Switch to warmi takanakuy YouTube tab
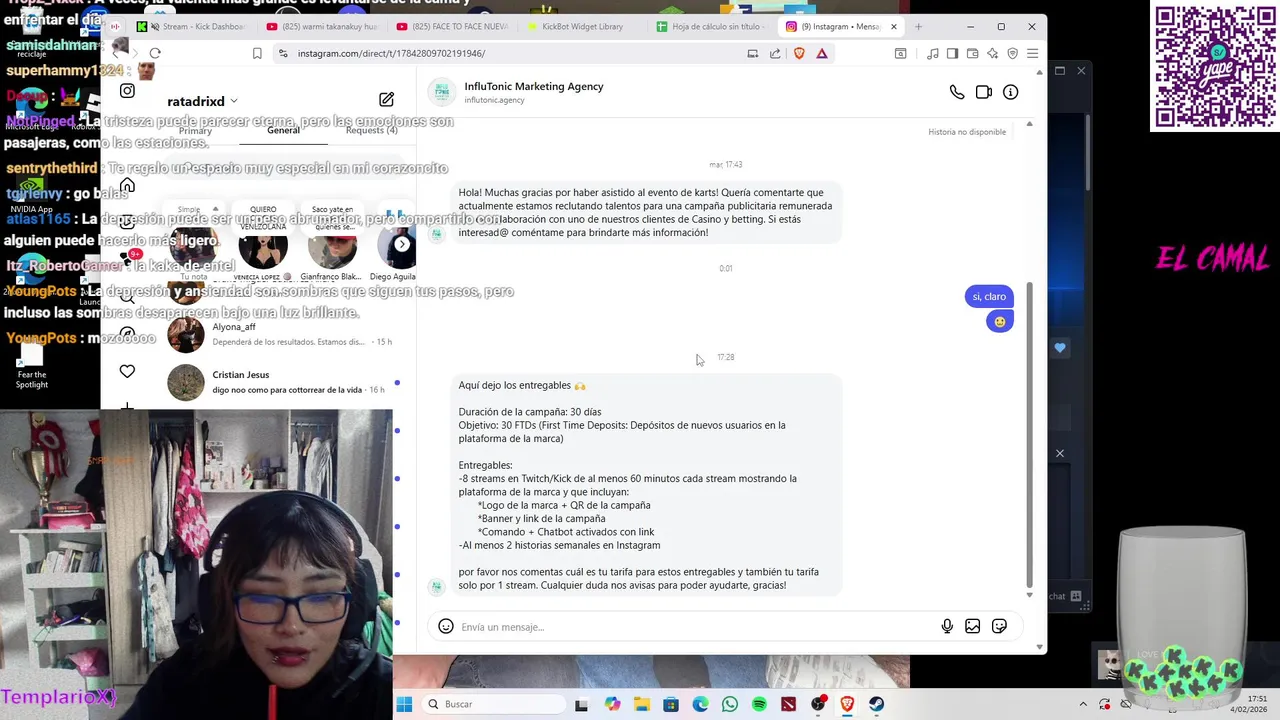 coord(322,27)
